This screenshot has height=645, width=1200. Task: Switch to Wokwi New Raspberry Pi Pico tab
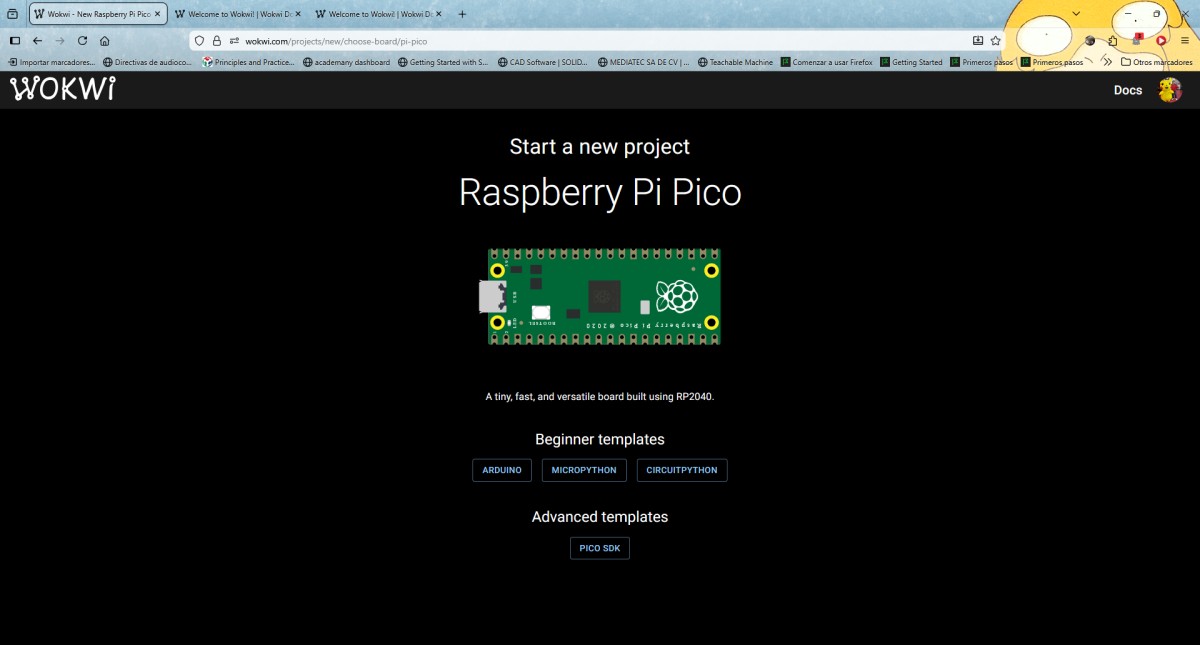[97, 14]
